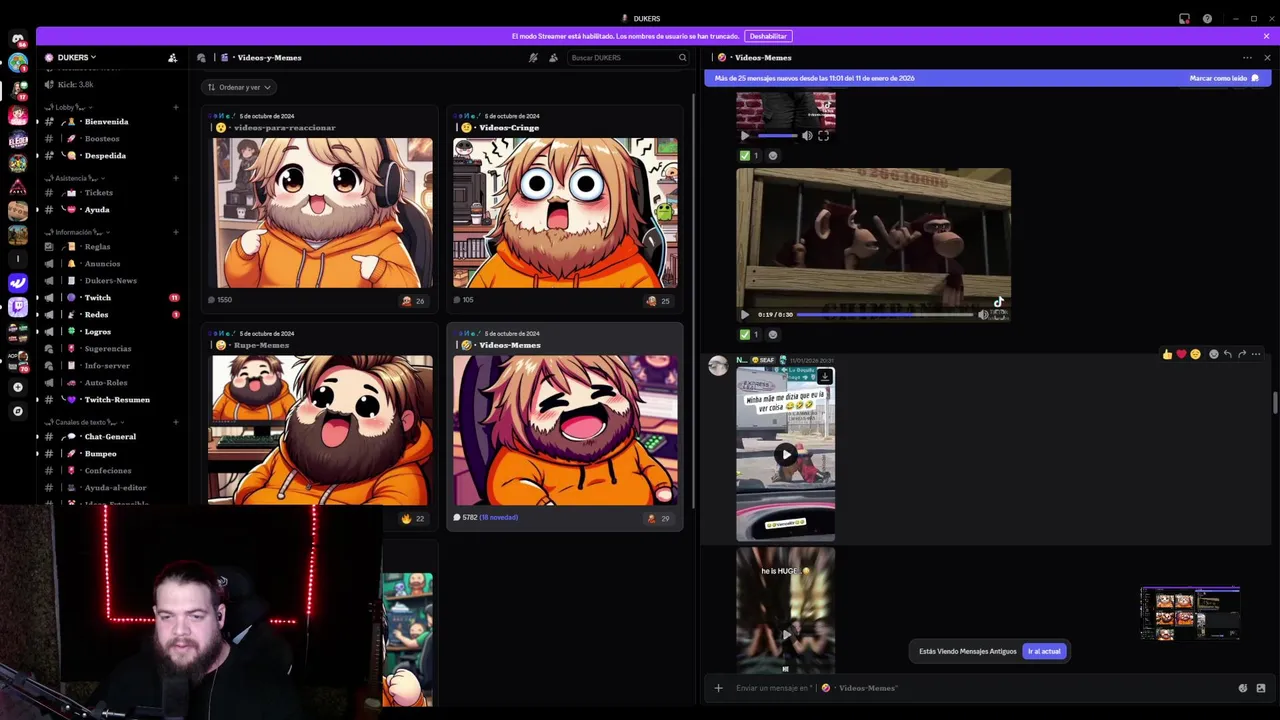The width and height of the screenshot is (1280, 720).
Task: Click Deshabilitar in the Streamer mode banner
Action: [768, 36]
